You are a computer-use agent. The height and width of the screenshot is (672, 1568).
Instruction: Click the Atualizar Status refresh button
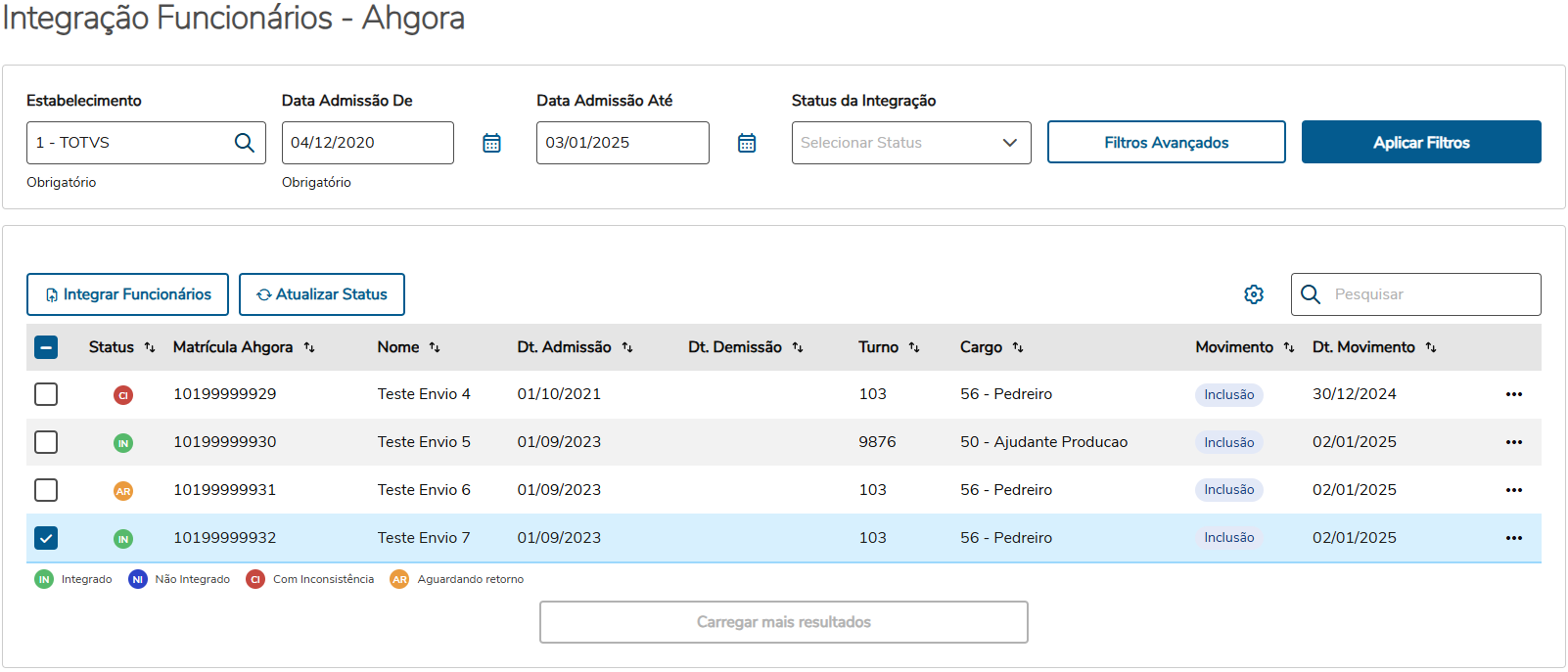322,294
